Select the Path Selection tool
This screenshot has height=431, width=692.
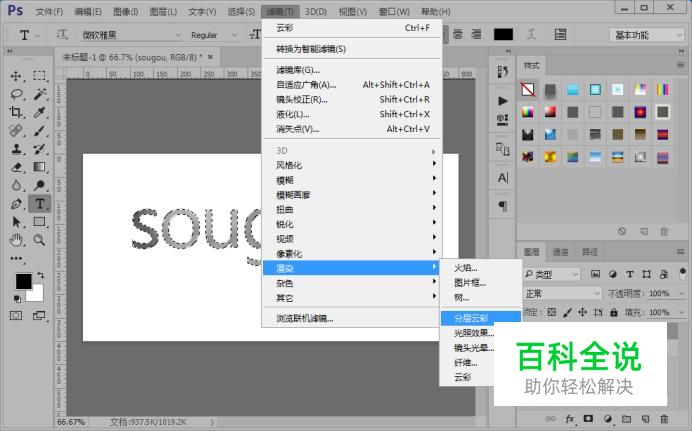[16, 222]
